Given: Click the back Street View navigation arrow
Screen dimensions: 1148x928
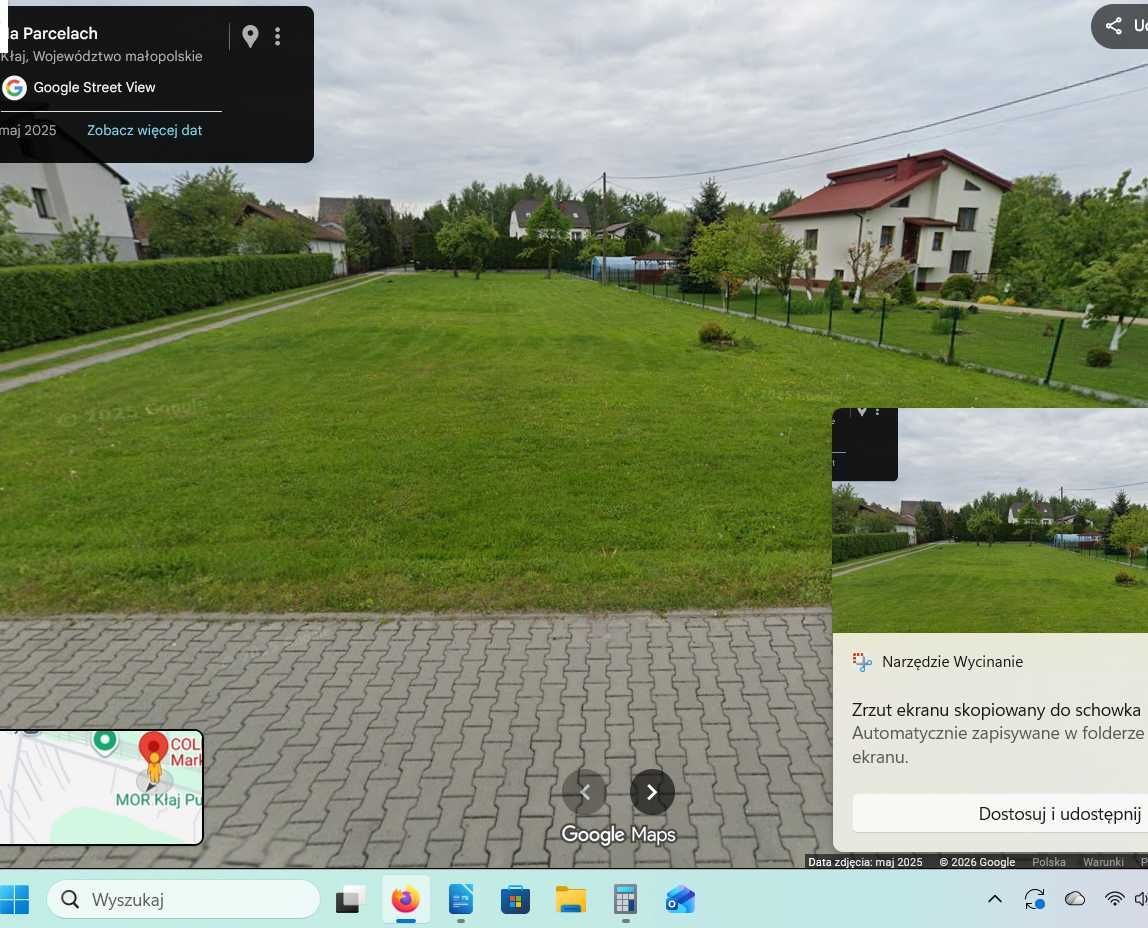Looking at the screenshot, I should (584, 791).
